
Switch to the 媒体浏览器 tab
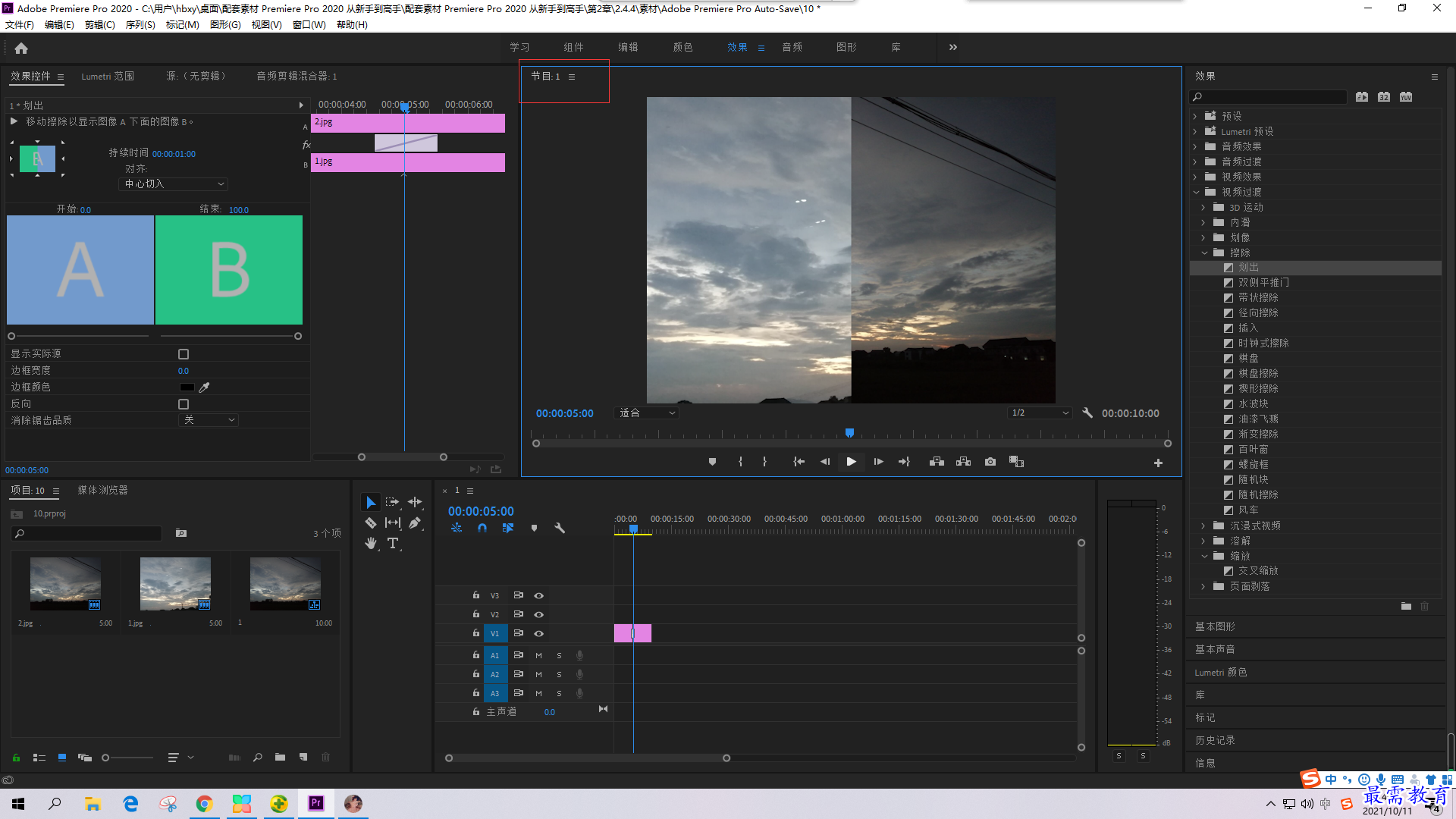point(102,491)
